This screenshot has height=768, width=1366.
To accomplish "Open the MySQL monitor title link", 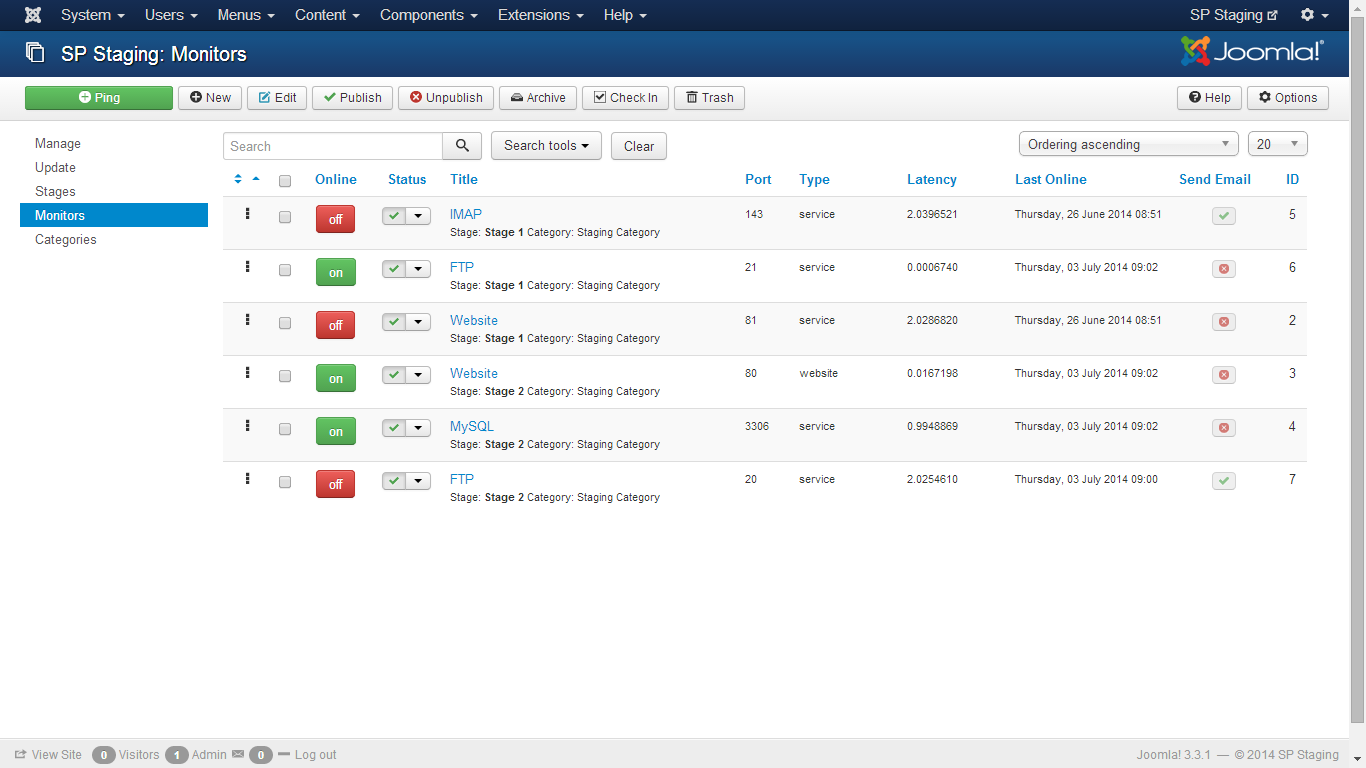I will coord(472,426).
